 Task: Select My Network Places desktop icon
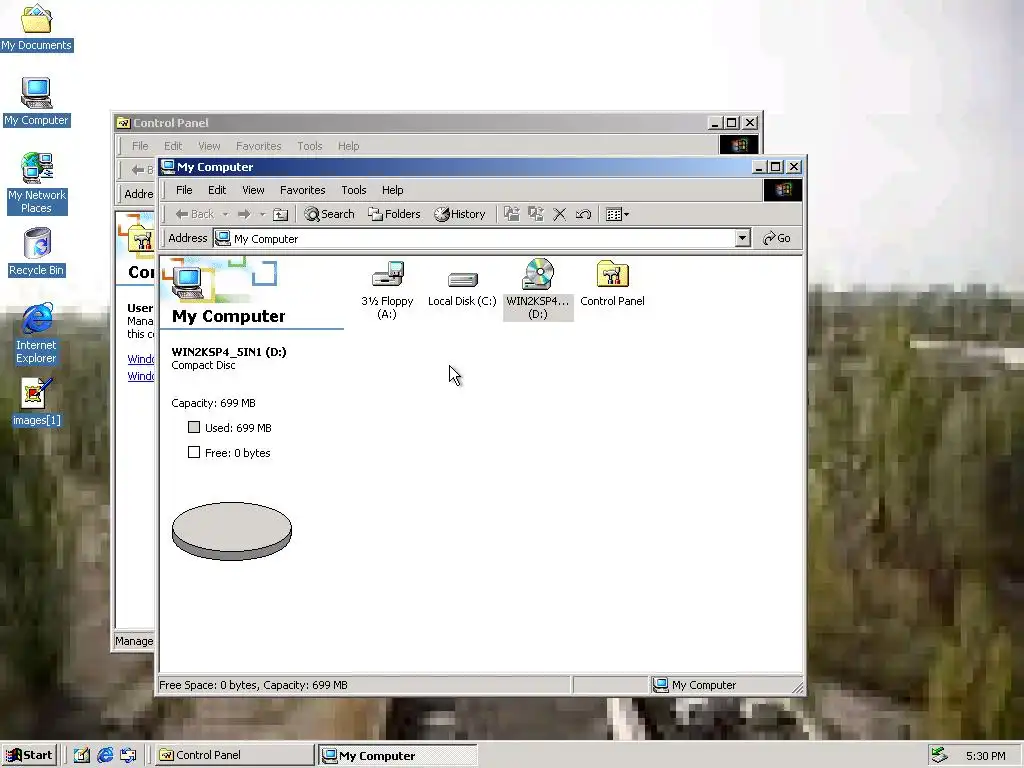37,184
